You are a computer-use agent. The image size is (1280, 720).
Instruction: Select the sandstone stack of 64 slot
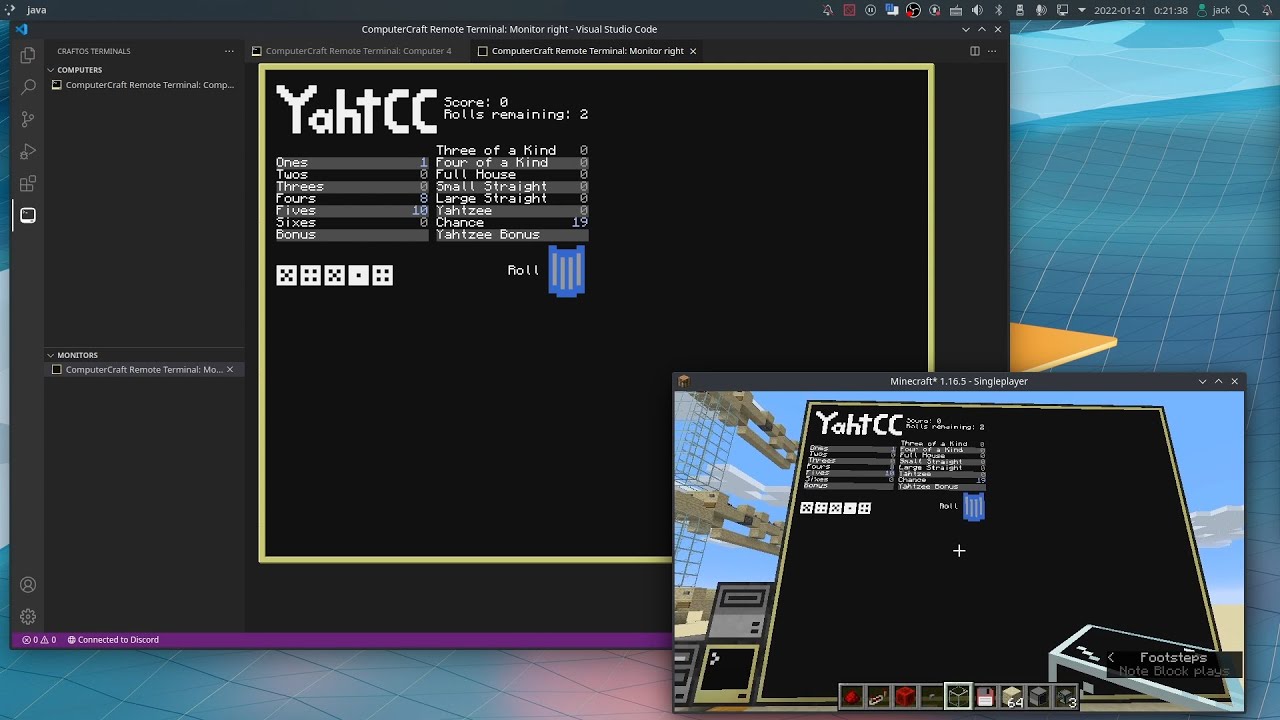pyautogui.click(x=1012, y=697)
